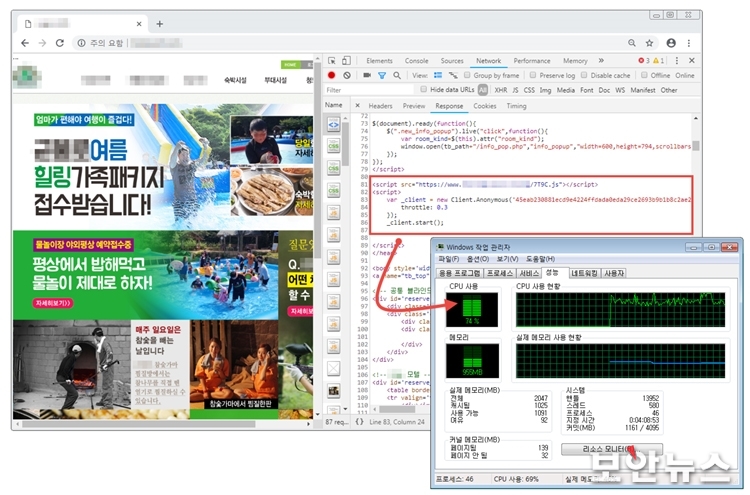Toggle network filter funnel icon
The height and width of the screenshot is (495, 750).
(x=382, y=76)
